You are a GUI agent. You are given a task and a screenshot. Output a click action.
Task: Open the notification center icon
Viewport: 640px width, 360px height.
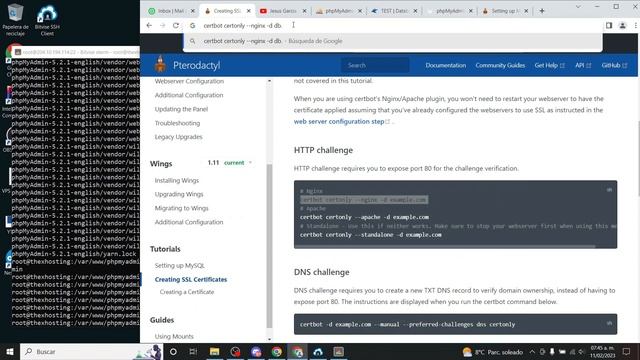[627, 351]
